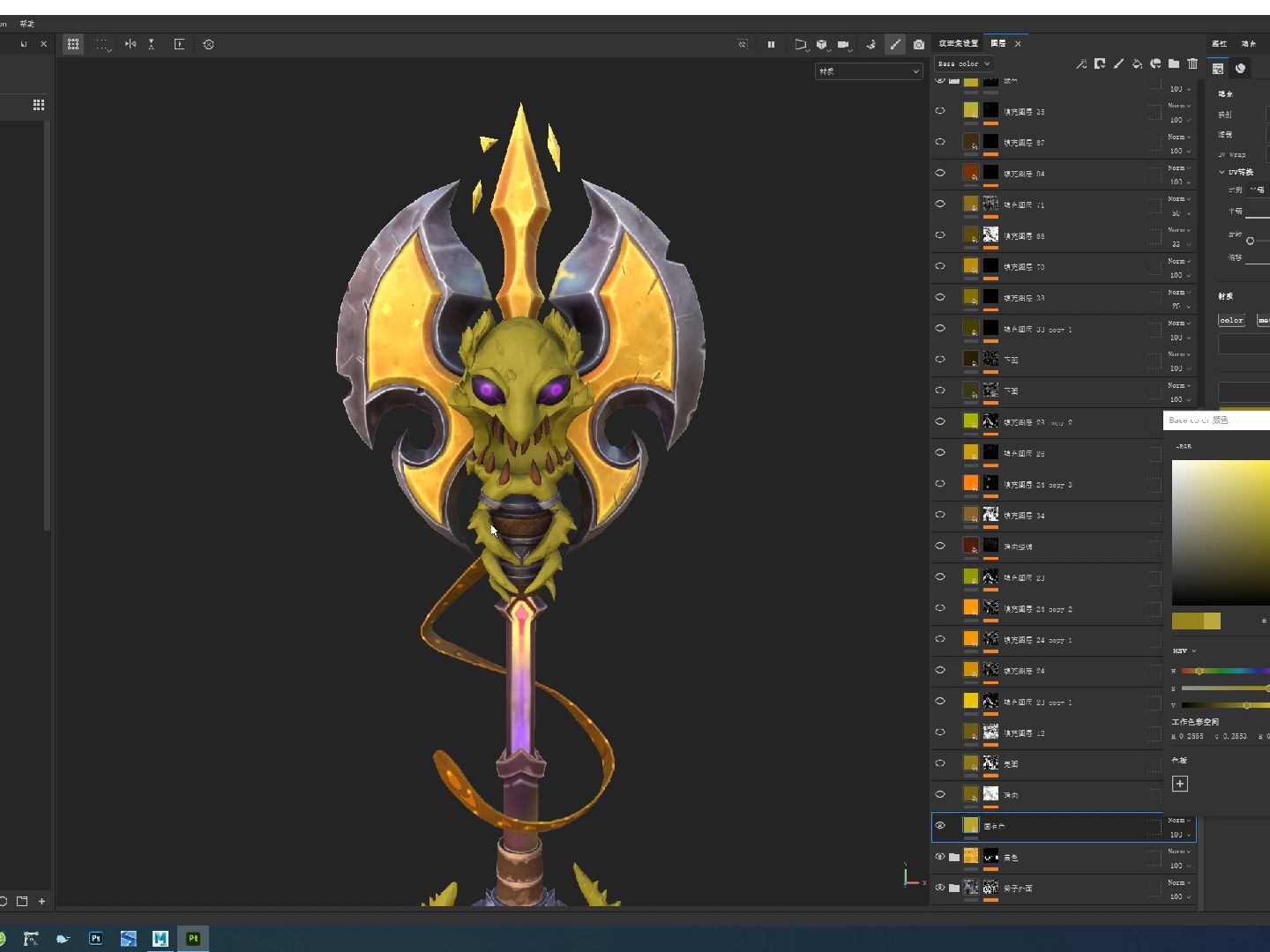Image resolution: width=1270 pixels, height=952 pixels.
Task: Open the Photoshop icon in the taskbar
Action: click(x=96, y=939)
